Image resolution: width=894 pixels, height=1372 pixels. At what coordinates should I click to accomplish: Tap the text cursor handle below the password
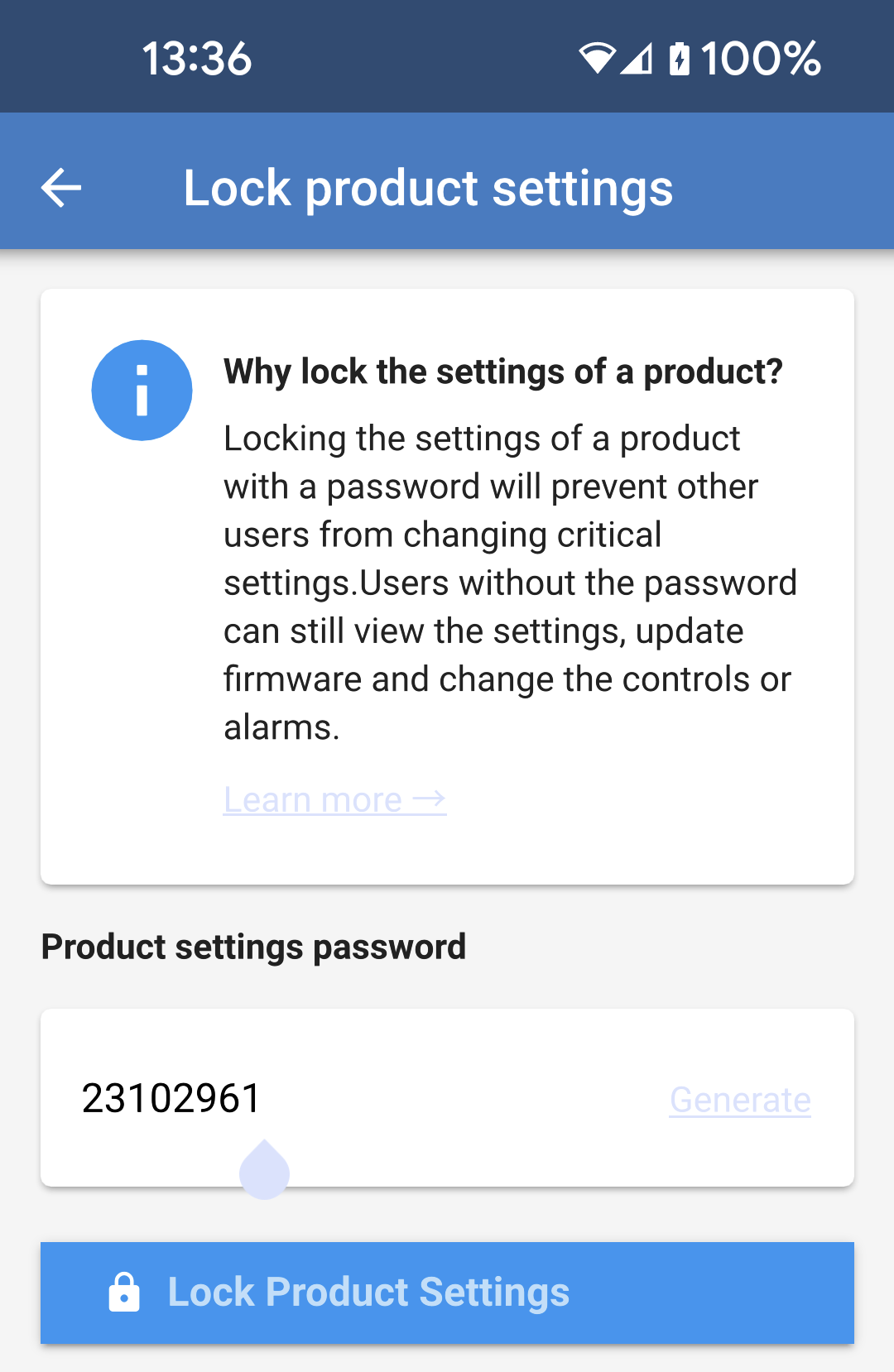coord(263,1168)
